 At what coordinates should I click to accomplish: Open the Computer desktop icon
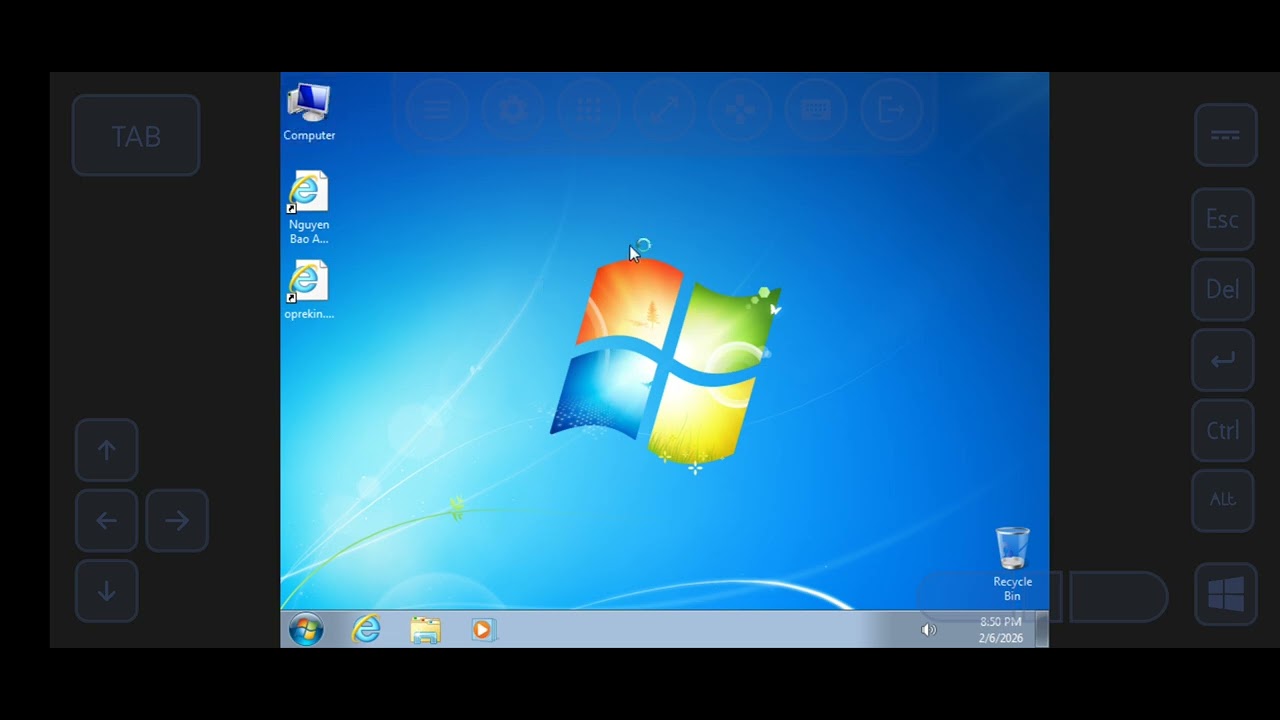(309, 113)
